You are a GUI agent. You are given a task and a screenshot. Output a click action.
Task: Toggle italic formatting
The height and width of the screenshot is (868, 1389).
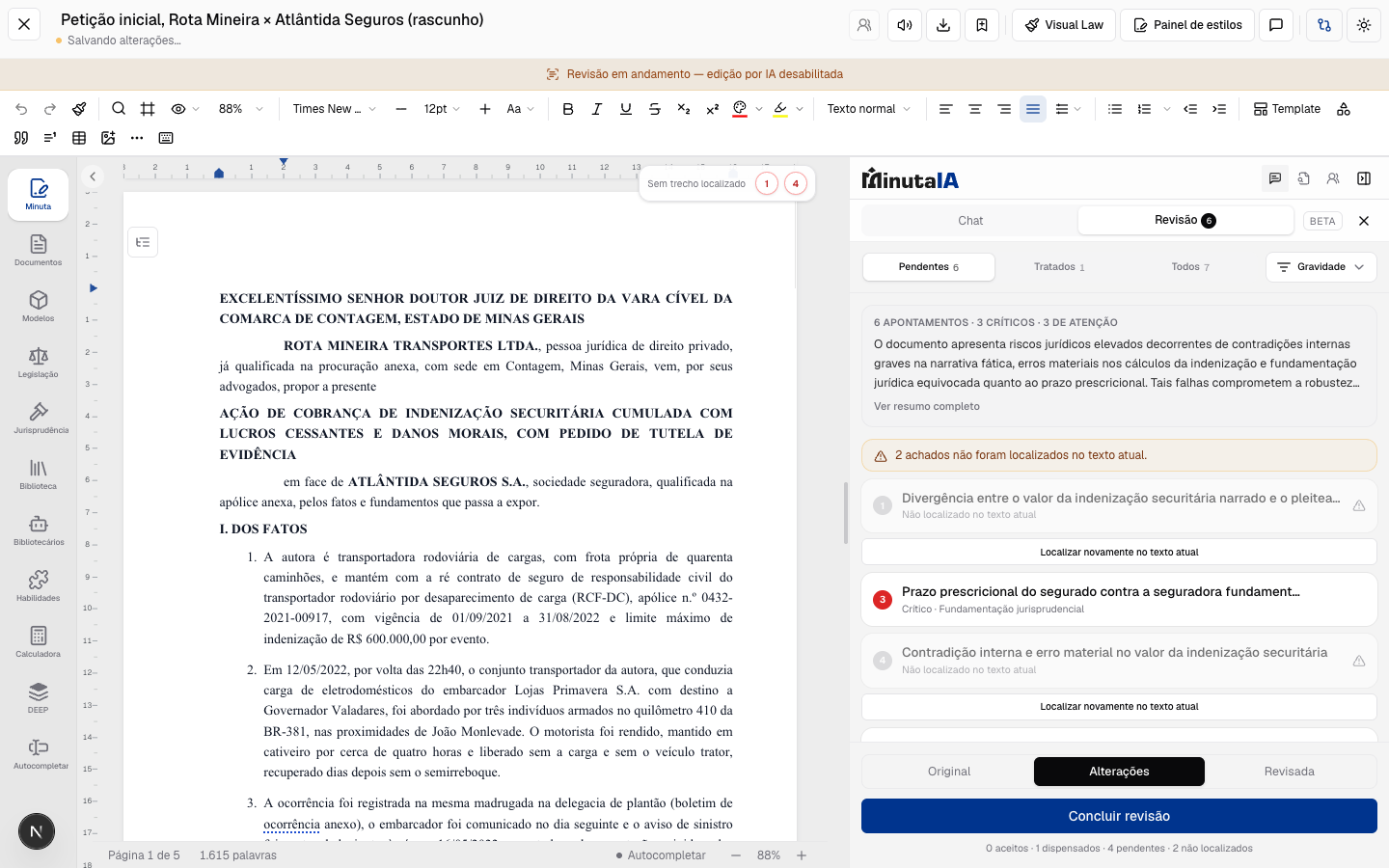coord(597,109)
